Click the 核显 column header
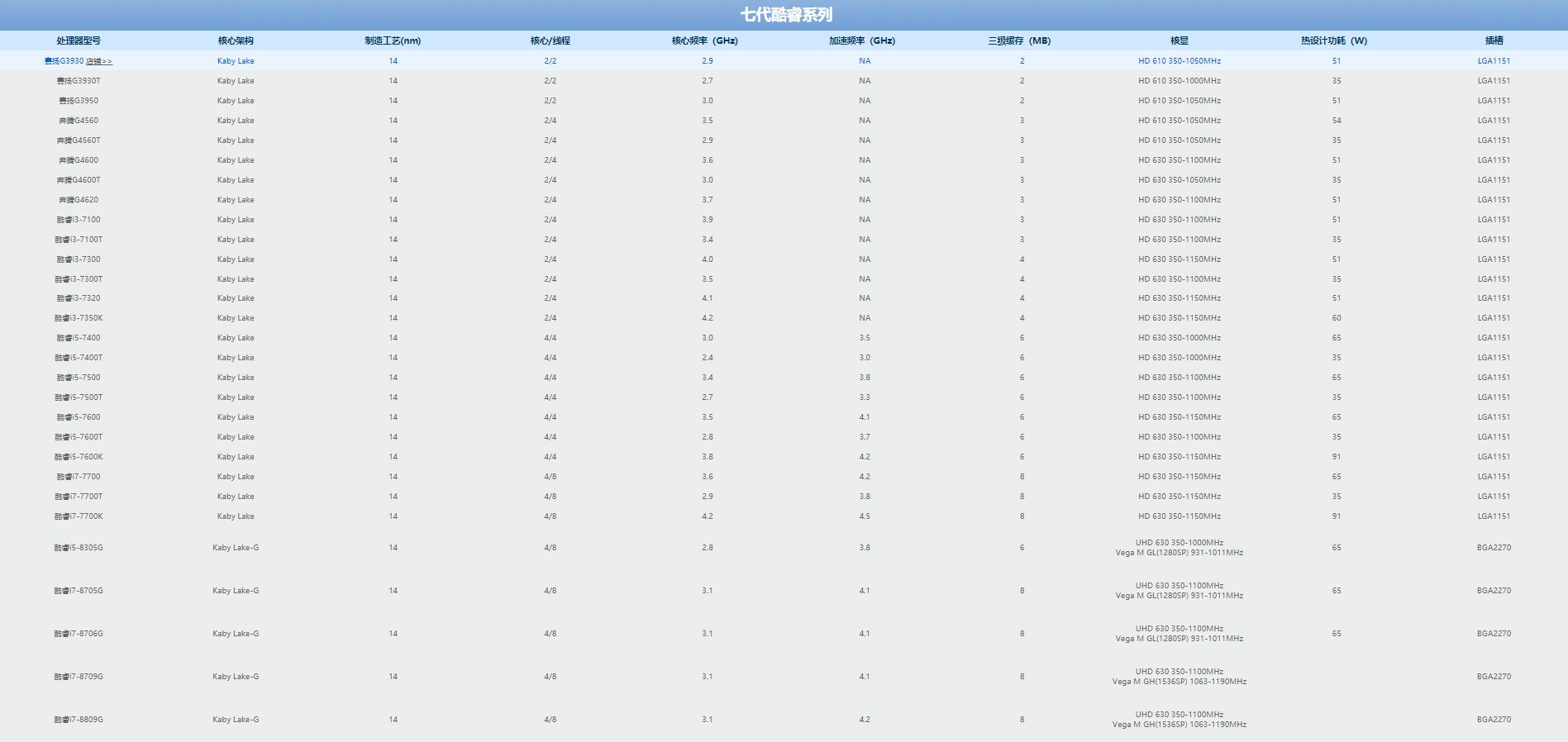The height and width of the screenshot is (742, 1568). click(x=1180, y=40)
